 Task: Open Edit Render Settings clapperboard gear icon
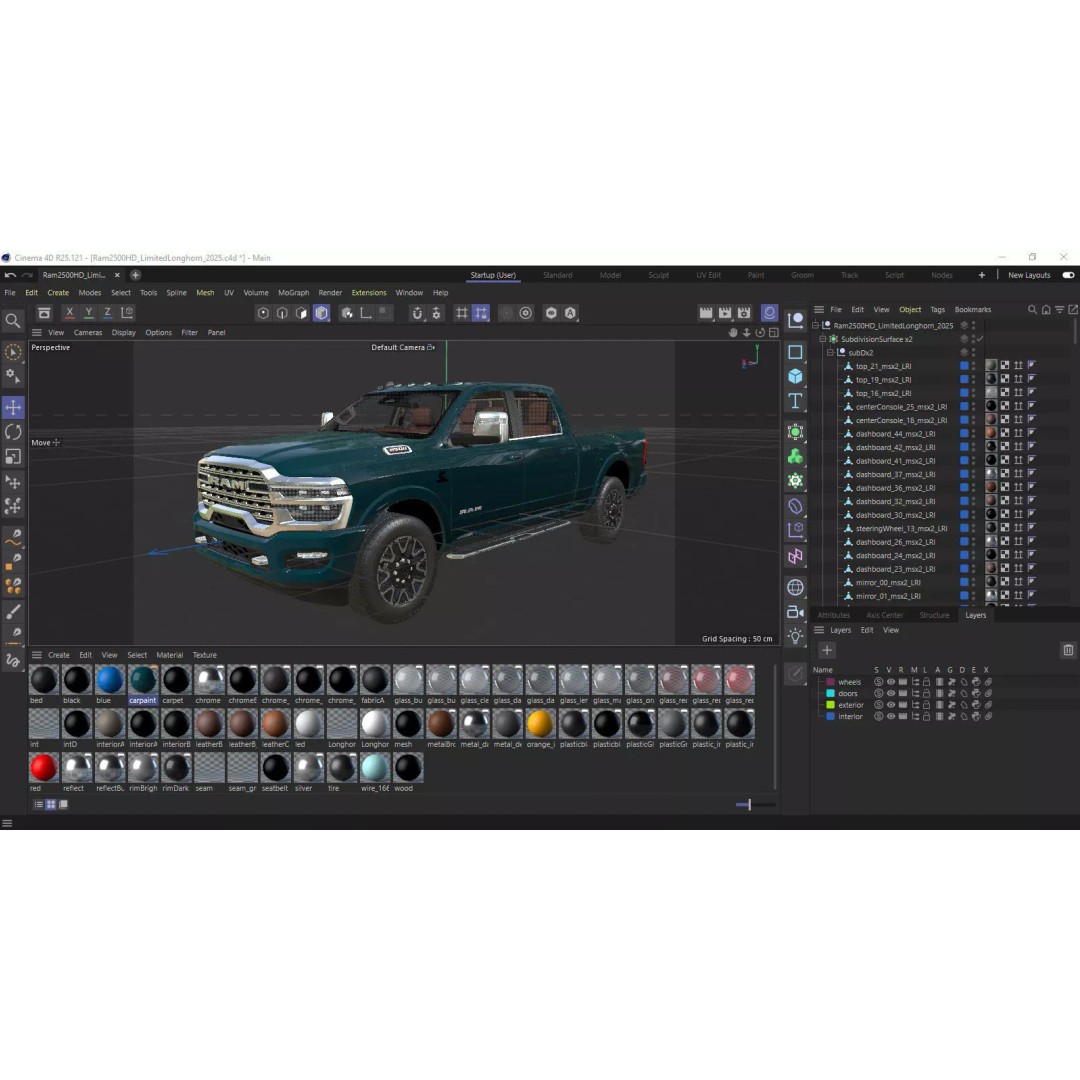pos(744,313)
